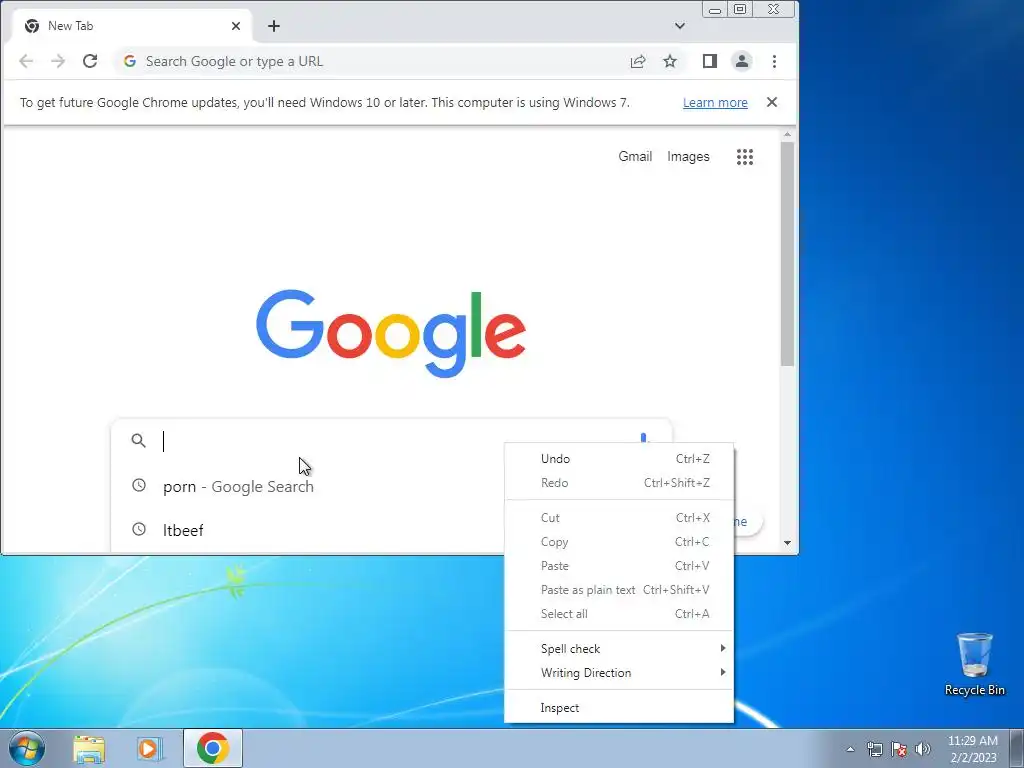The width and height of the screenshot is (1024, 768).
Task: Click the Google logo
Action: (x=391, y=333)
